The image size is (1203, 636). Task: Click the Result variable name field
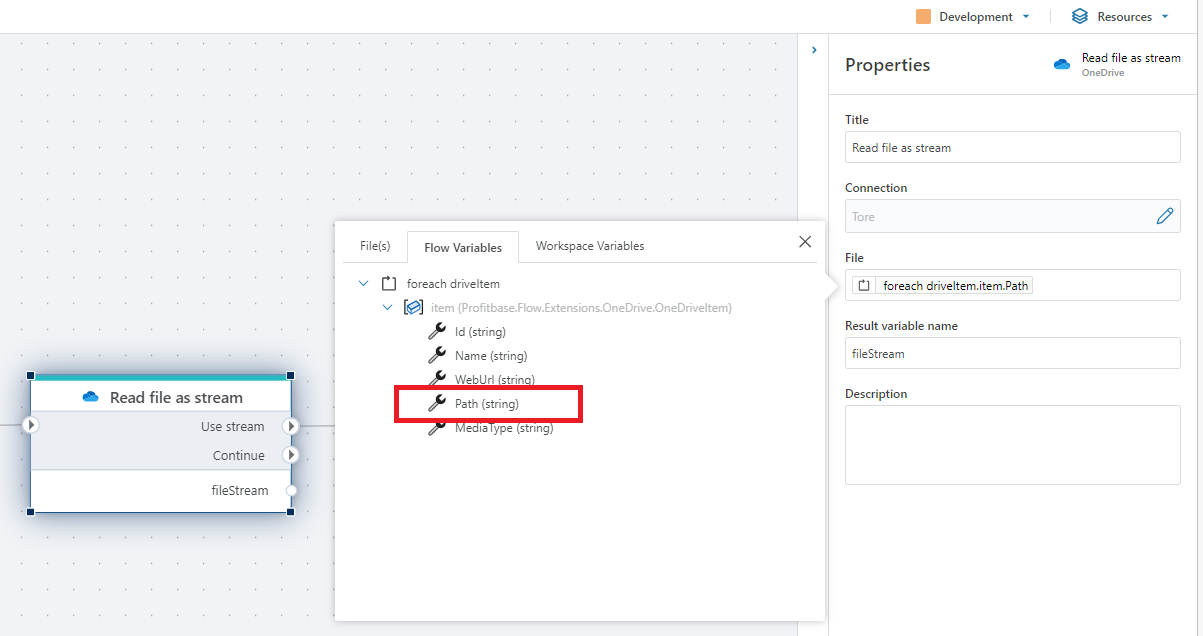1012,353
